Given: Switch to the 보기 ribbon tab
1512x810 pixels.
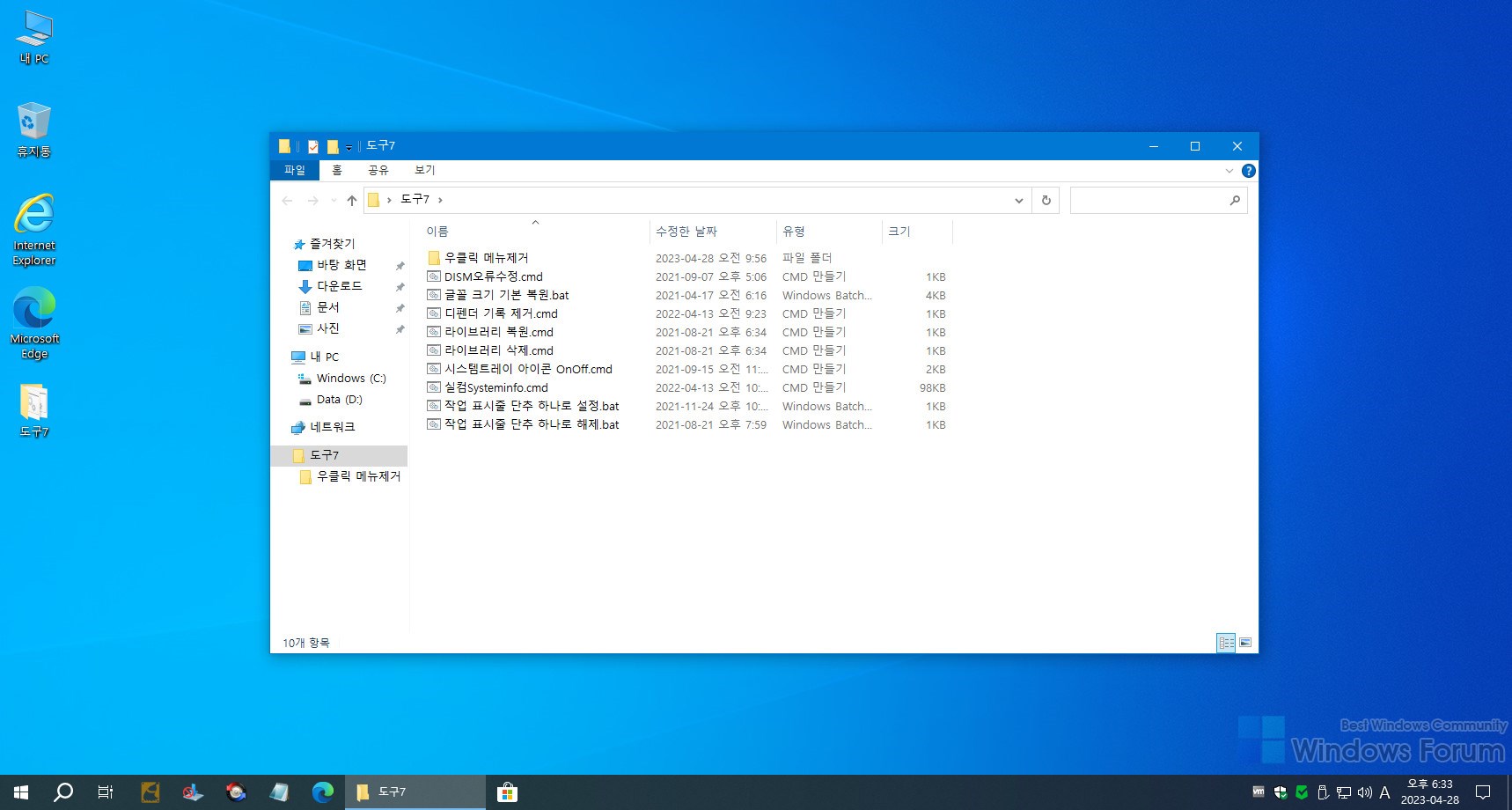Looking at the screenshot, I should (x=425, y=170).
